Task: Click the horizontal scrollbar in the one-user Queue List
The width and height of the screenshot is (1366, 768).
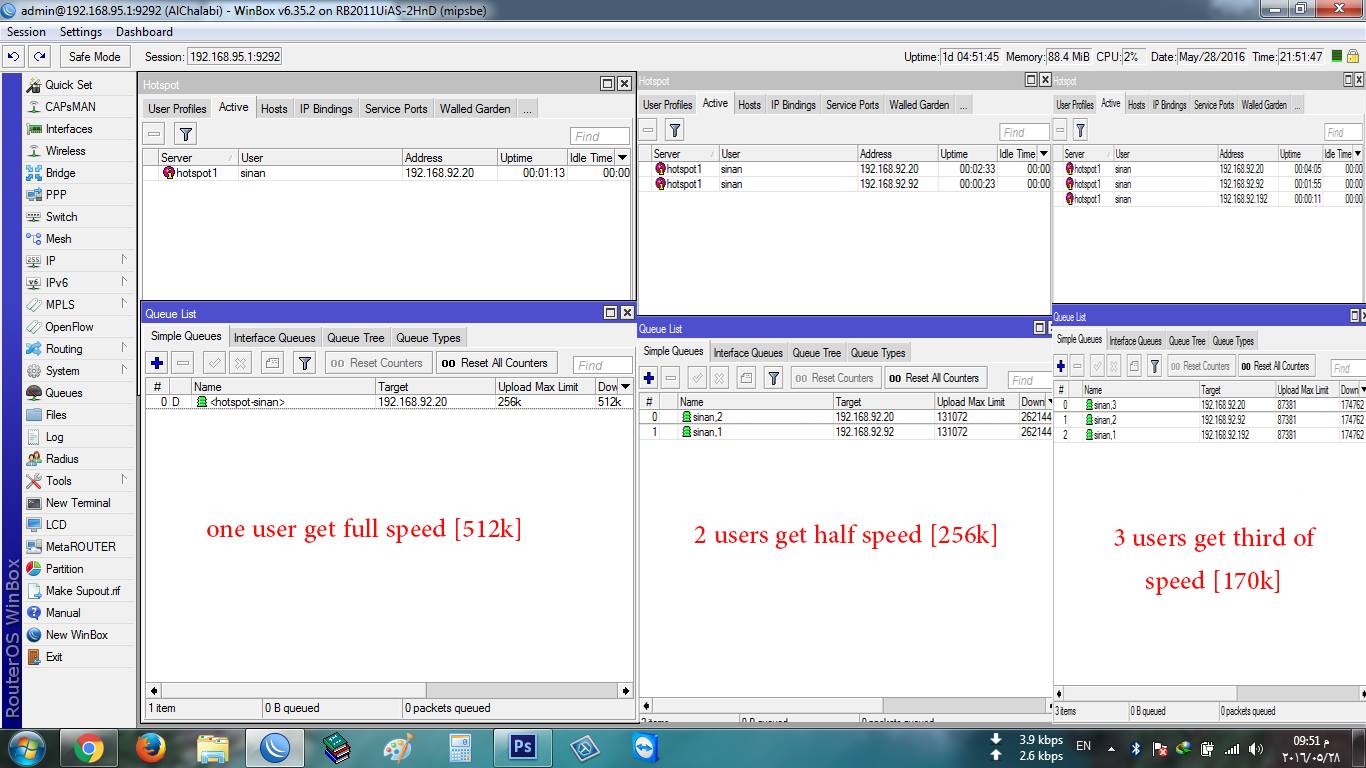Action: (x=390, y=690)
